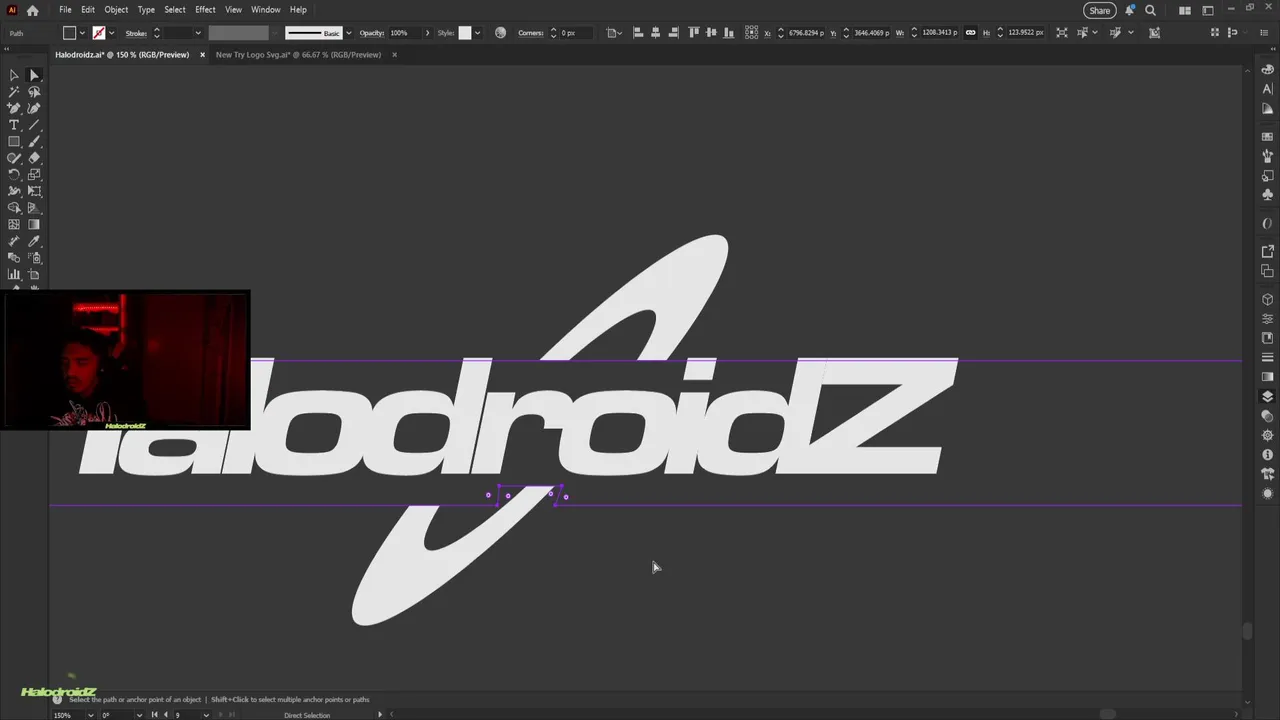Click Vertical Align Top icon

693,33
